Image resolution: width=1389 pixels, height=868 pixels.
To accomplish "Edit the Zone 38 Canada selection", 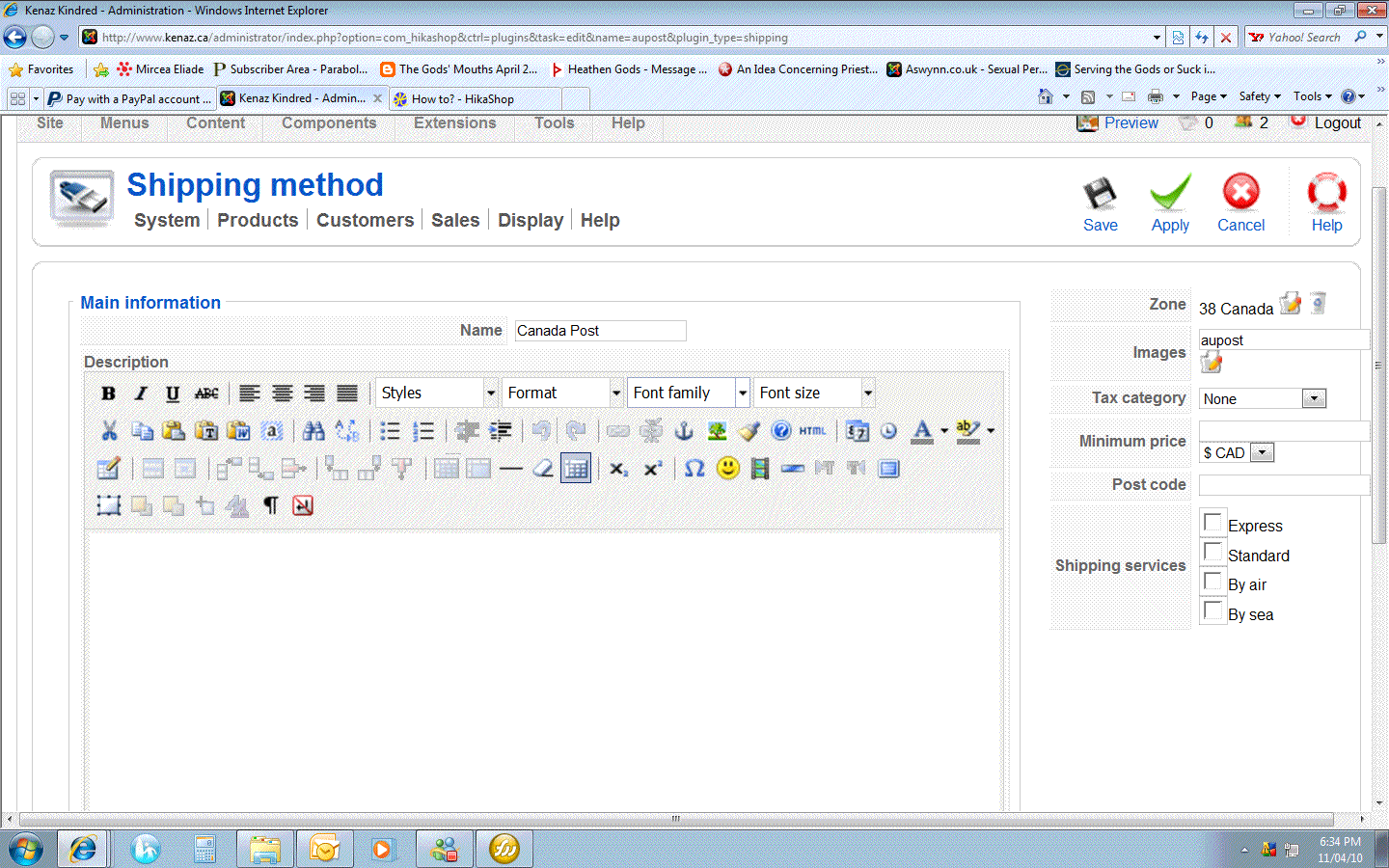I will (1291, 304).
